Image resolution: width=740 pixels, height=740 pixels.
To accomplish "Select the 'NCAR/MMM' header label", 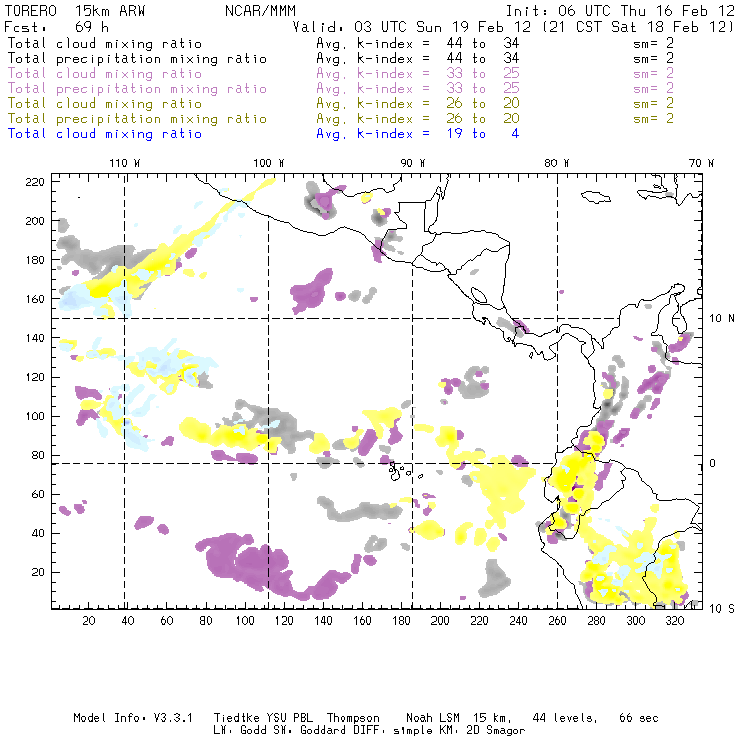I will coord(260,11).
